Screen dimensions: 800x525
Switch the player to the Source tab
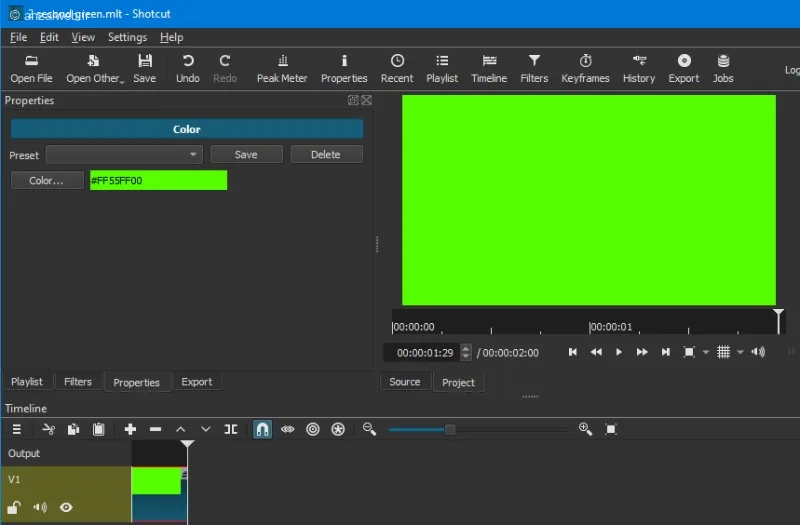(x=405, y=382)
